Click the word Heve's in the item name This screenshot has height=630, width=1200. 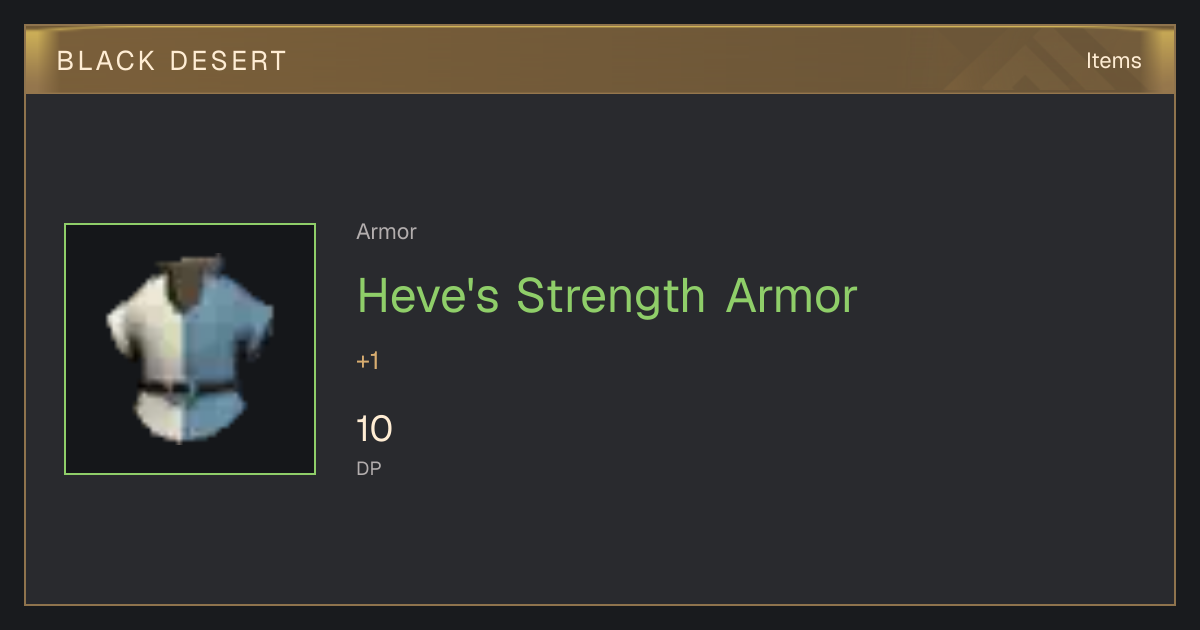point(428,295)
